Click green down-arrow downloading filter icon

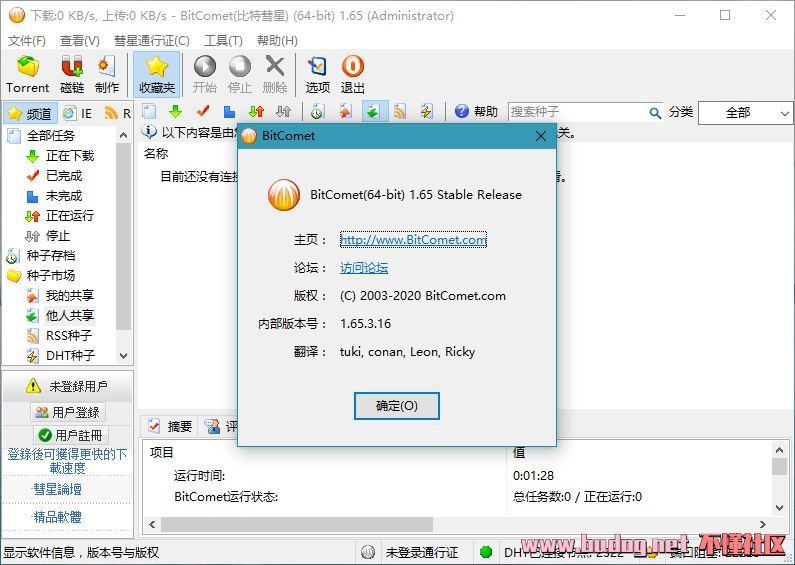point(175,111)
